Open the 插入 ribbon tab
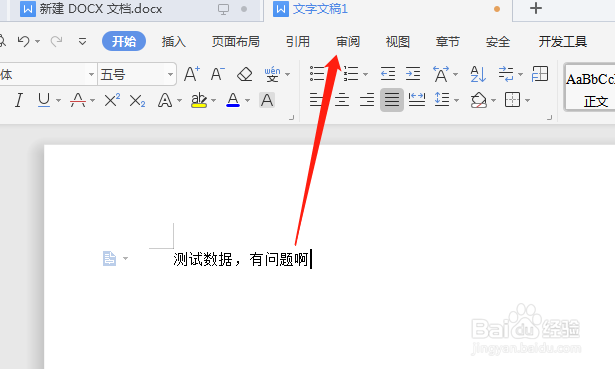615x369 pixels. coord(173,41)
